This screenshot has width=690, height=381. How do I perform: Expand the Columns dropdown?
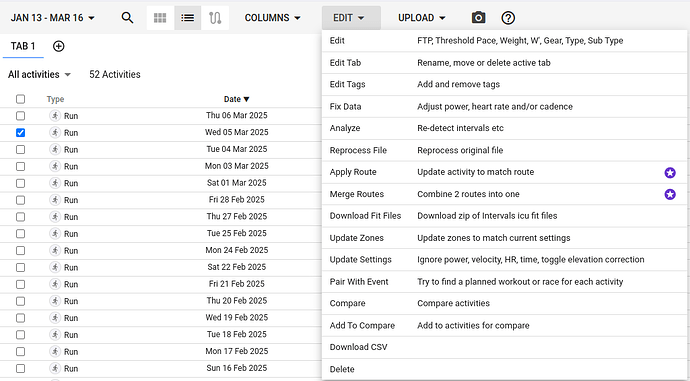click(272, 18)
